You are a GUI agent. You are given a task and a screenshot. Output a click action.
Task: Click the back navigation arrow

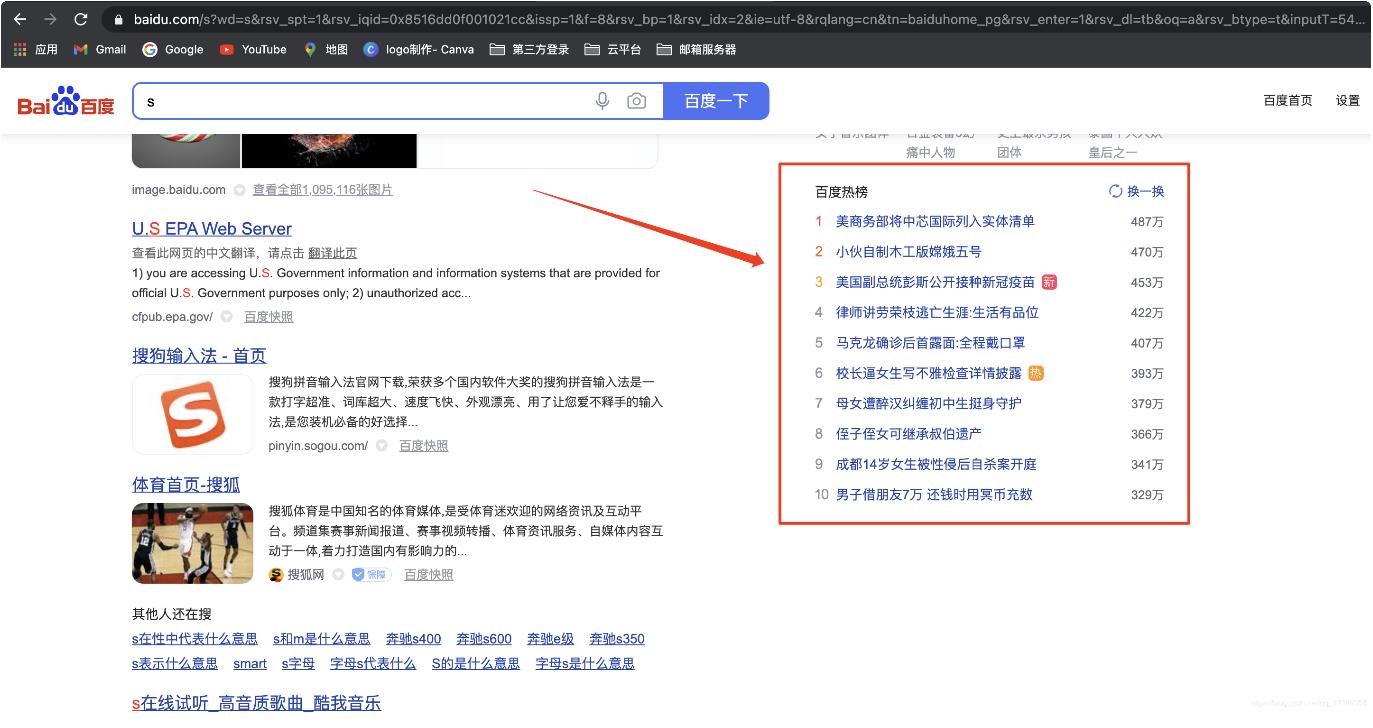[x=20, y=17]
